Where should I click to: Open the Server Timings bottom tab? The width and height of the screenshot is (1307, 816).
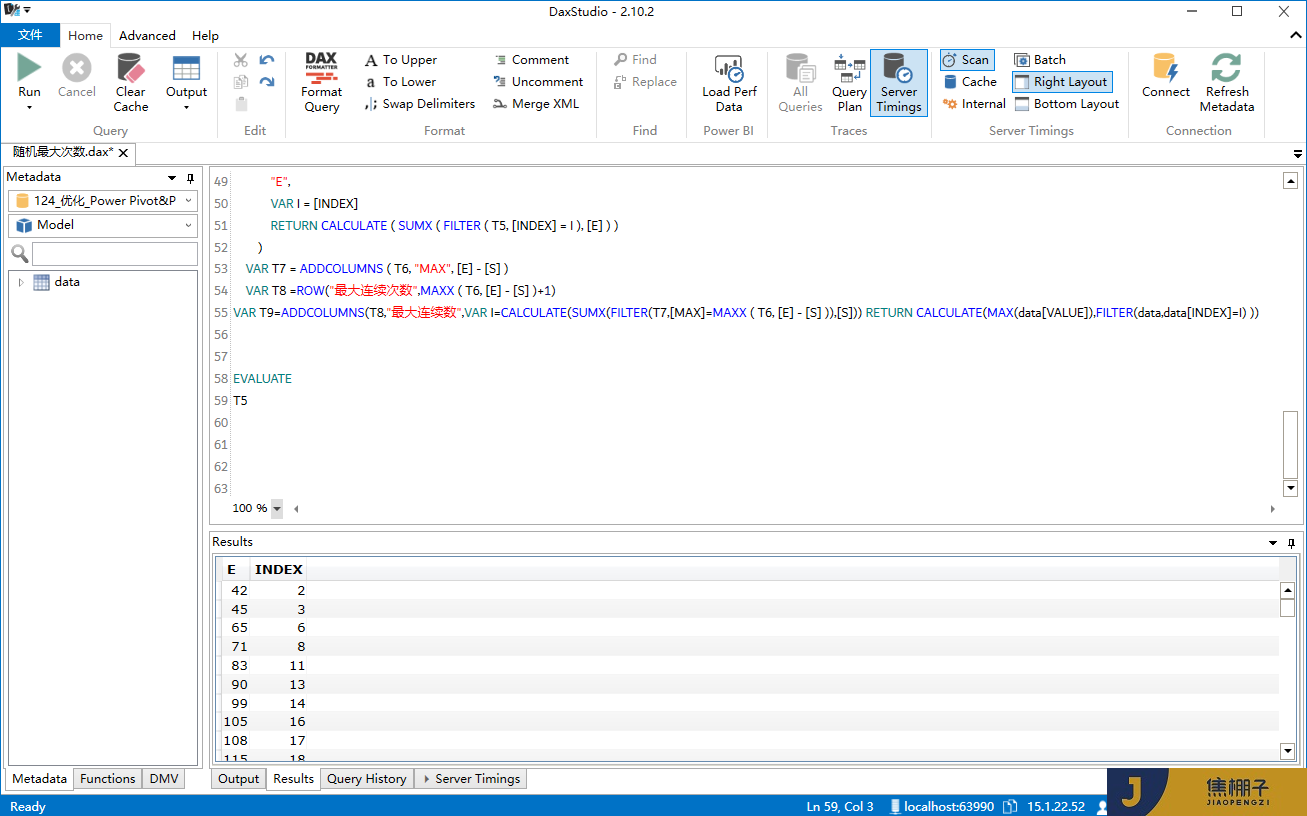[470, 779]
